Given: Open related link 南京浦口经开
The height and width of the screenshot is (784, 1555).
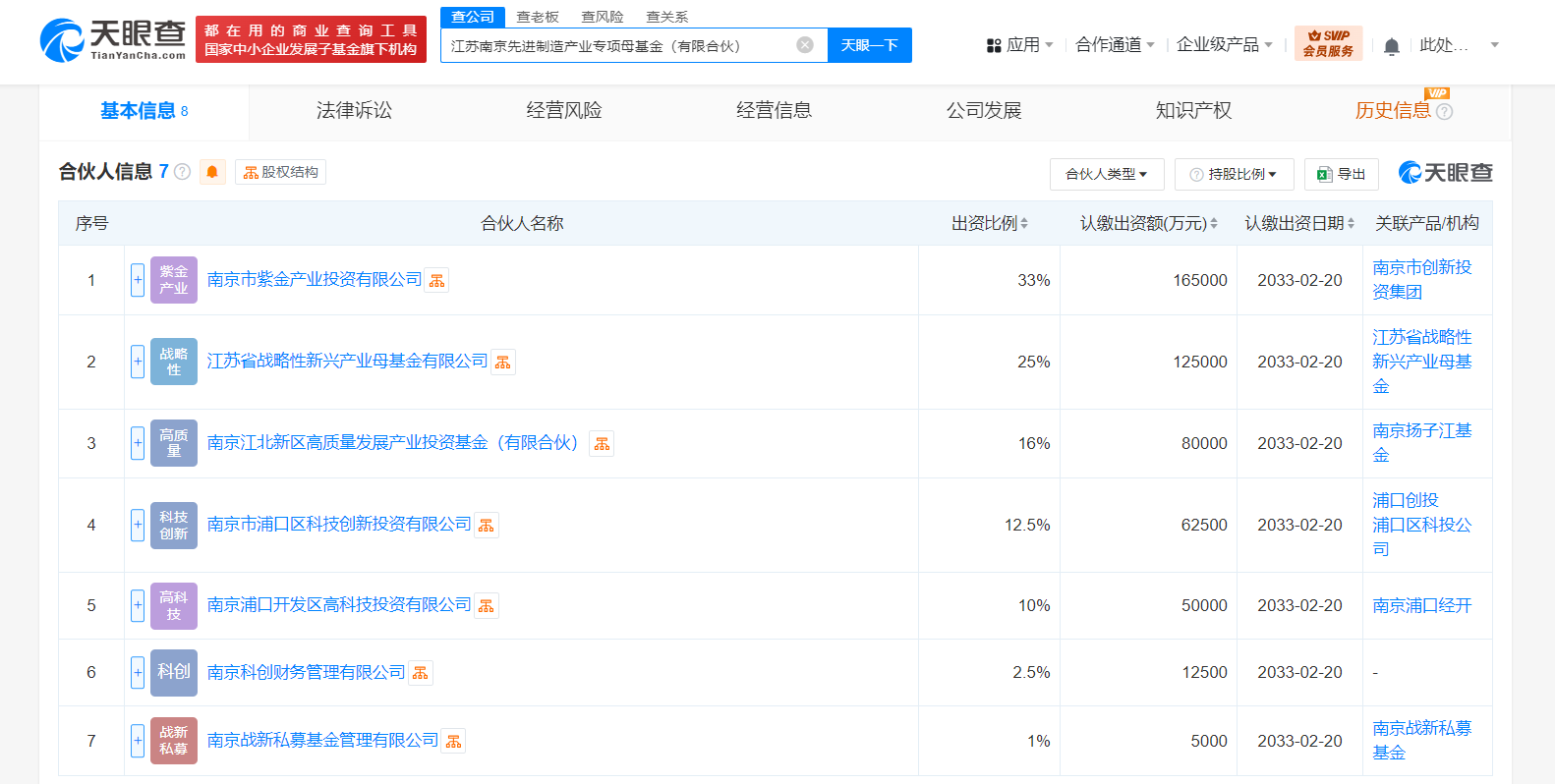Looking at the screenshot, I should 1422,605.
